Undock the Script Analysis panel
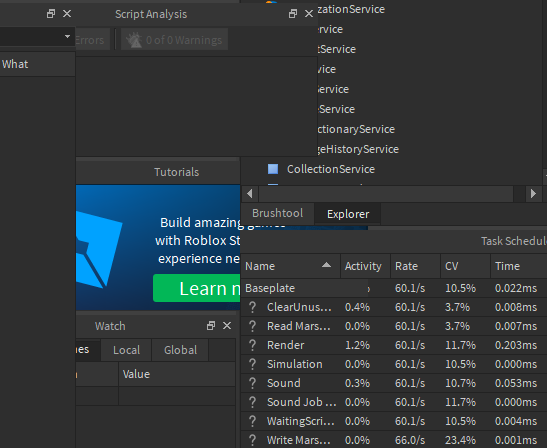This screenshot has width=547, height=448. click(x=293, y=14)
